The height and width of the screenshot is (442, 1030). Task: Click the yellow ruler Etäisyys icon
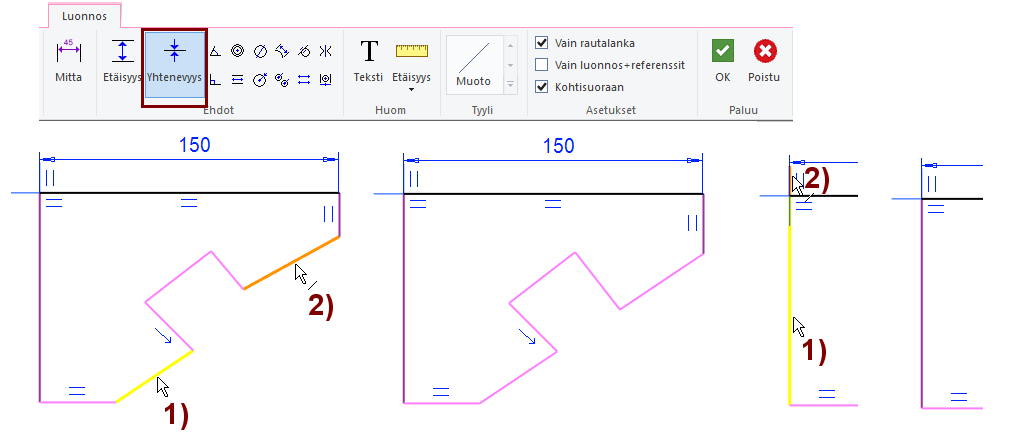412,51
